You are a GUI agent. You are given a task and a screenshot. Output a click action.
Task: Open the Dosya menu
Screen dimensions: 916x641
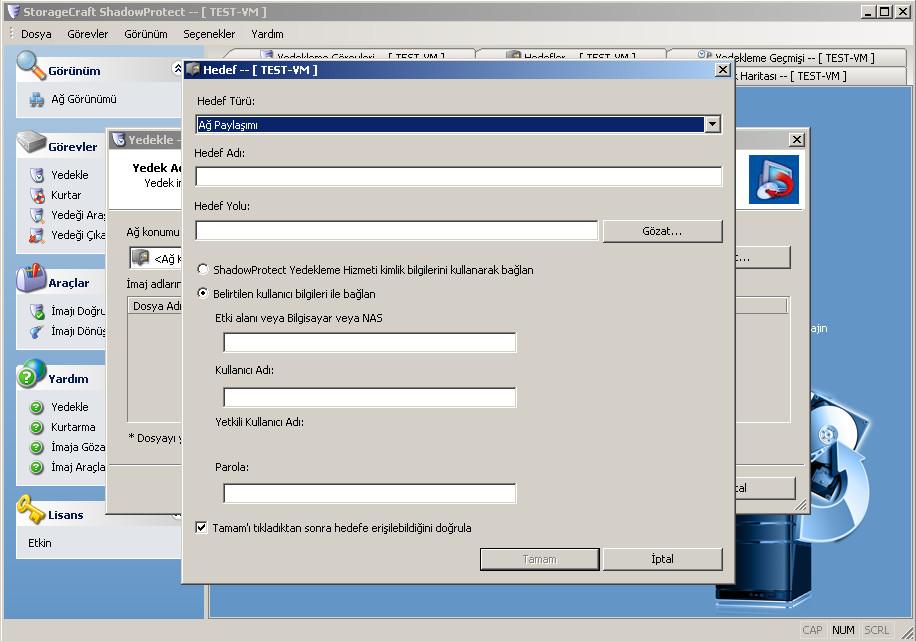(36, 34)
